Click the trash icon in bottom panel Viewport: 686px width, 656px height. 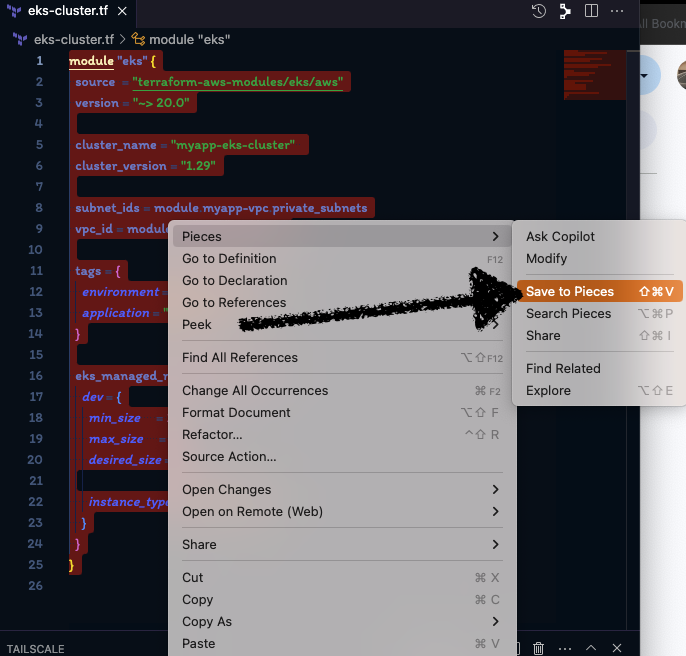[x=538, y=648]
